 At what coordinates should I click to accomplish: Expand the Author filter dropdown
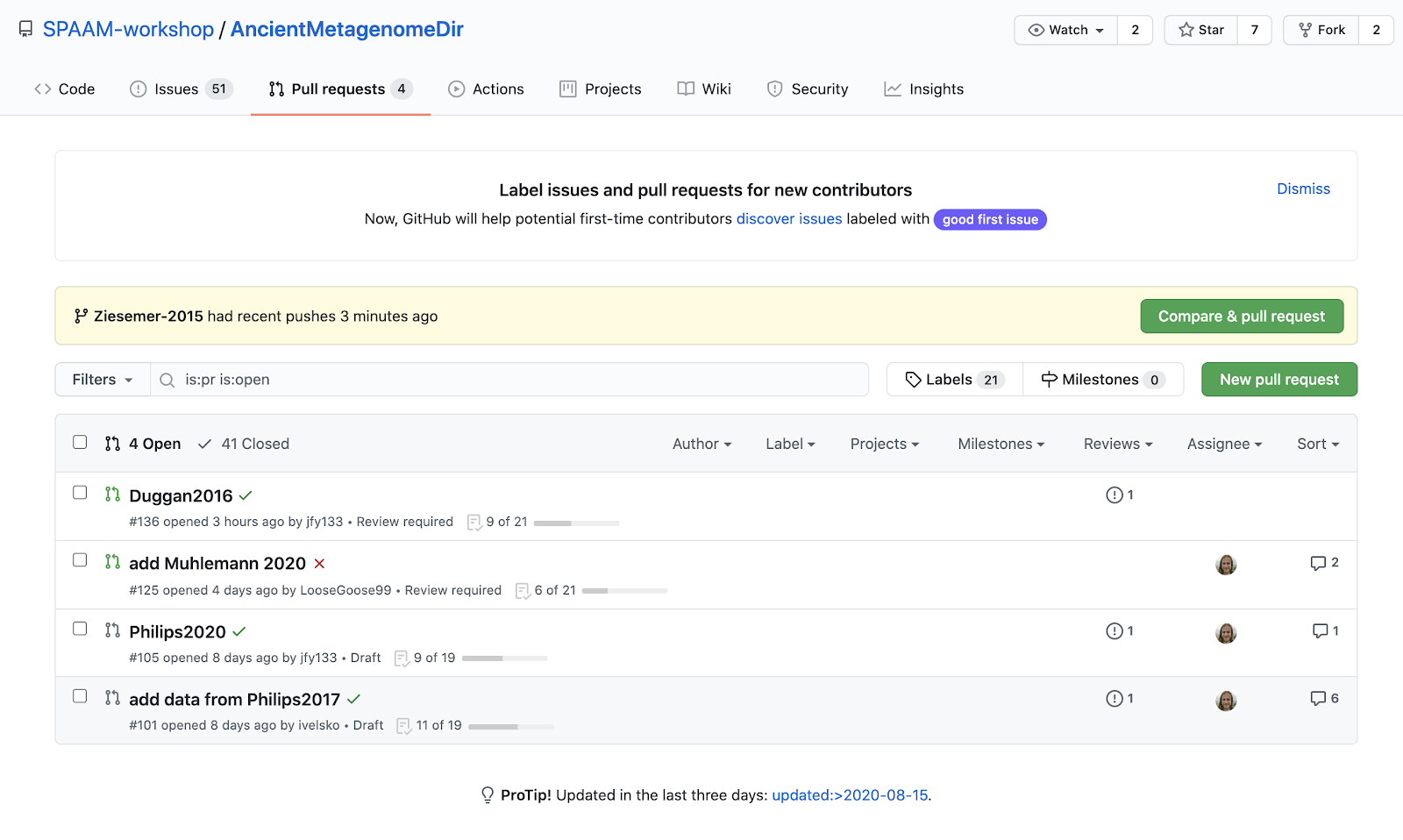click(701, 444)
